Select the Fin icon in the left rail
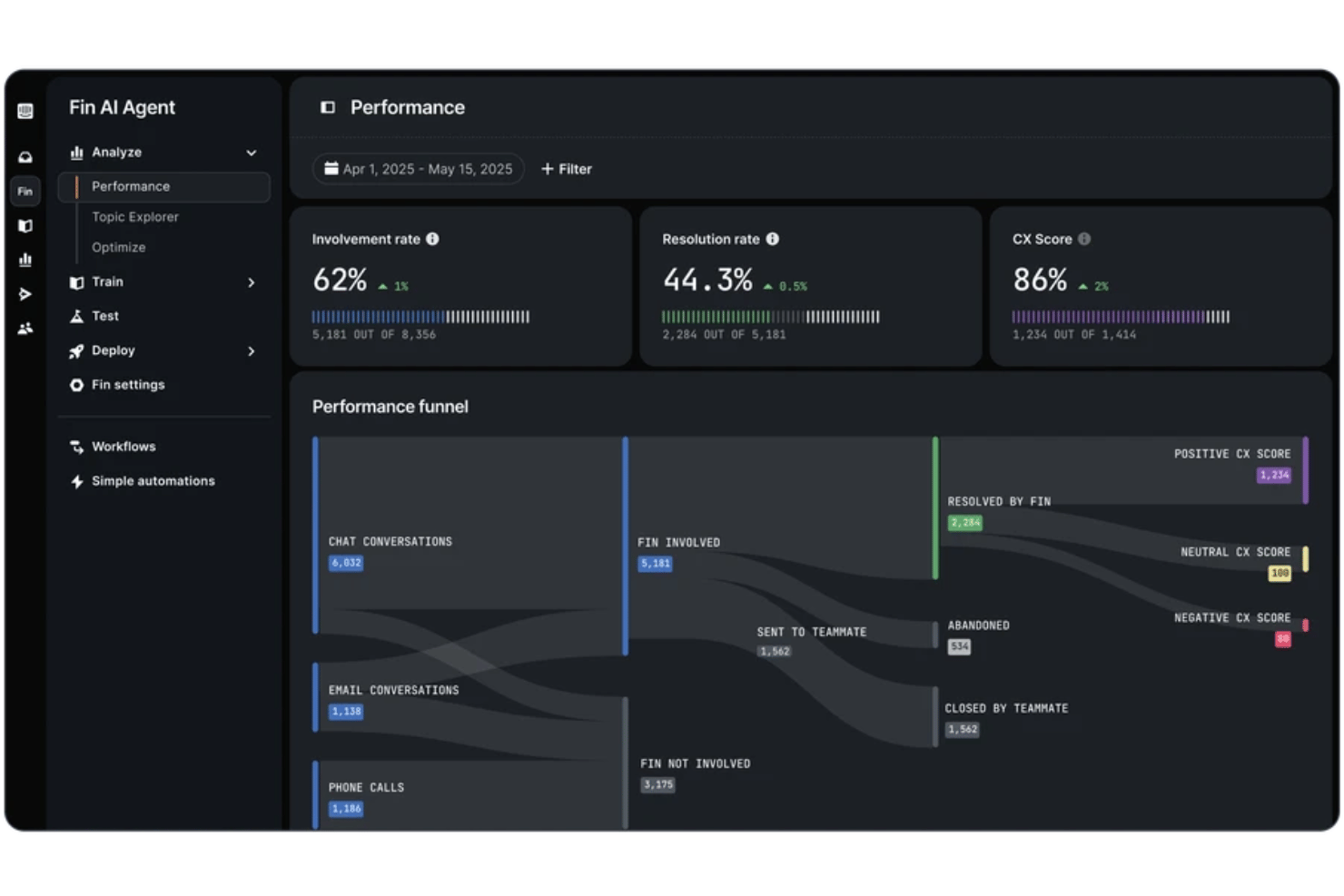The width and height of the screenshot is (1344, 896). click(25, 192)
